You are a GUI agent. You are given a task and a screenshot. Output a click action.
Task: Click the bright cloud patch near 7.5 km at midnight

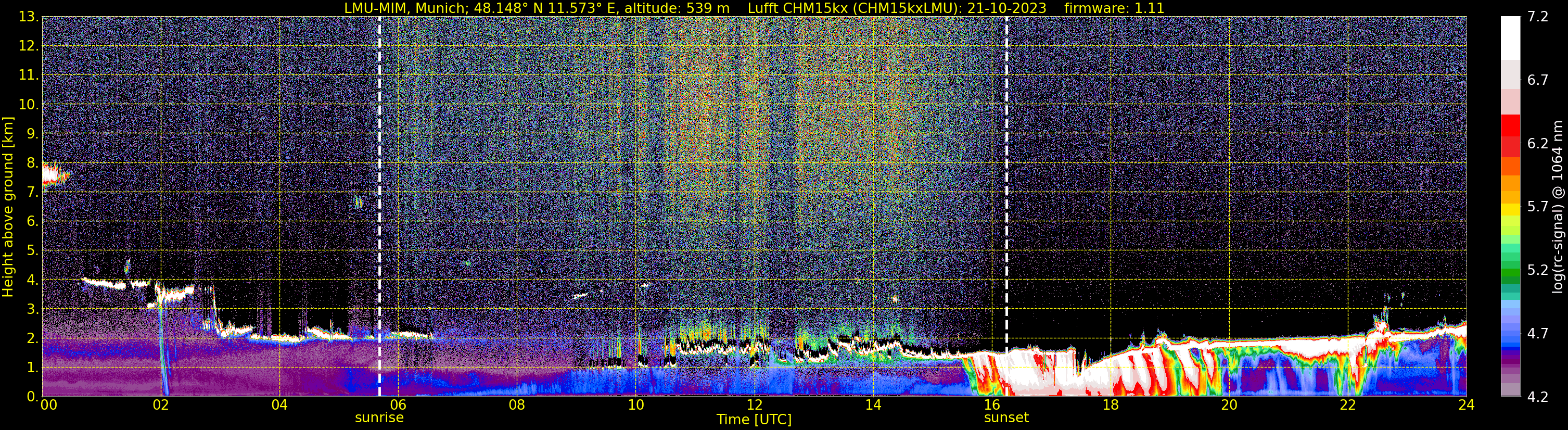(55, 175)
